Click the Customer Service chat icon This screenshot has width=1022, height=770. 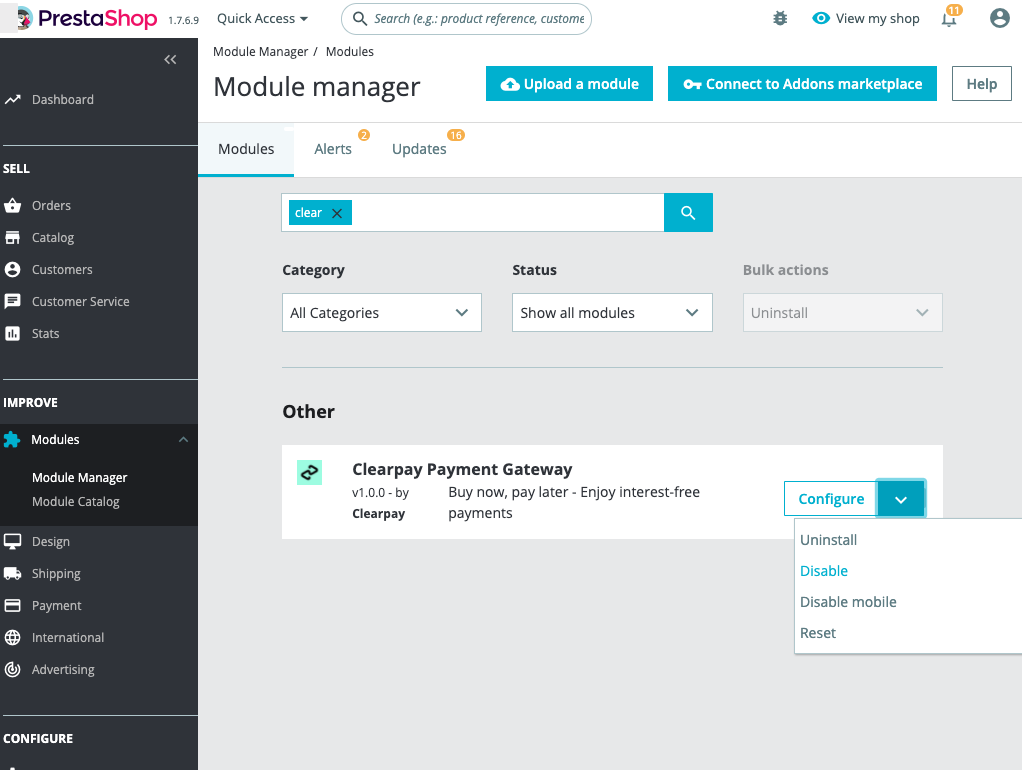coord(12,301)
